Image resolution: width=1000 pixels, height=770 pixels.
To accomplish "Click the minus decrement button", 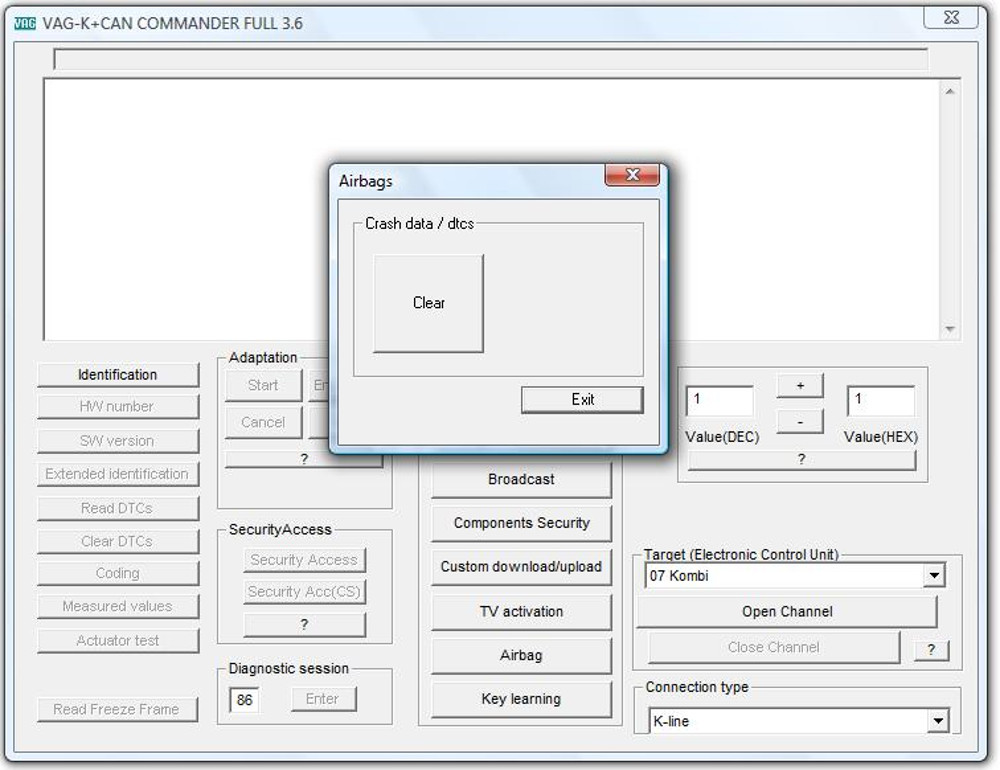I will coord(800,422).
